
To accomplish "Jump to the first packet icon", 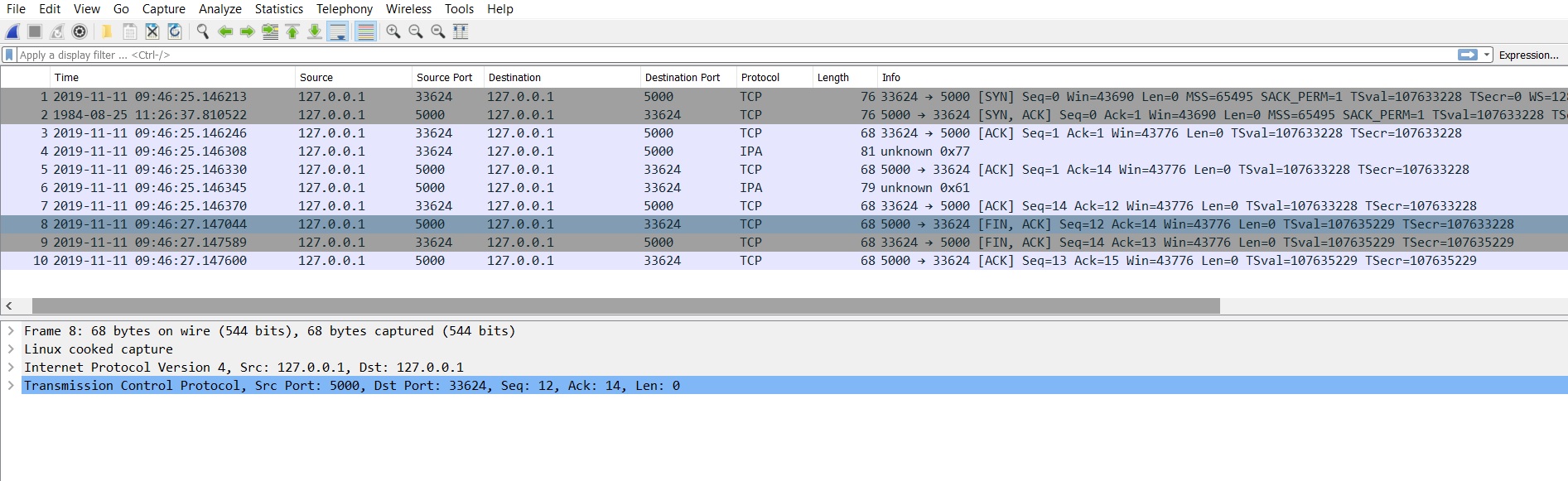I will point(292,31).
